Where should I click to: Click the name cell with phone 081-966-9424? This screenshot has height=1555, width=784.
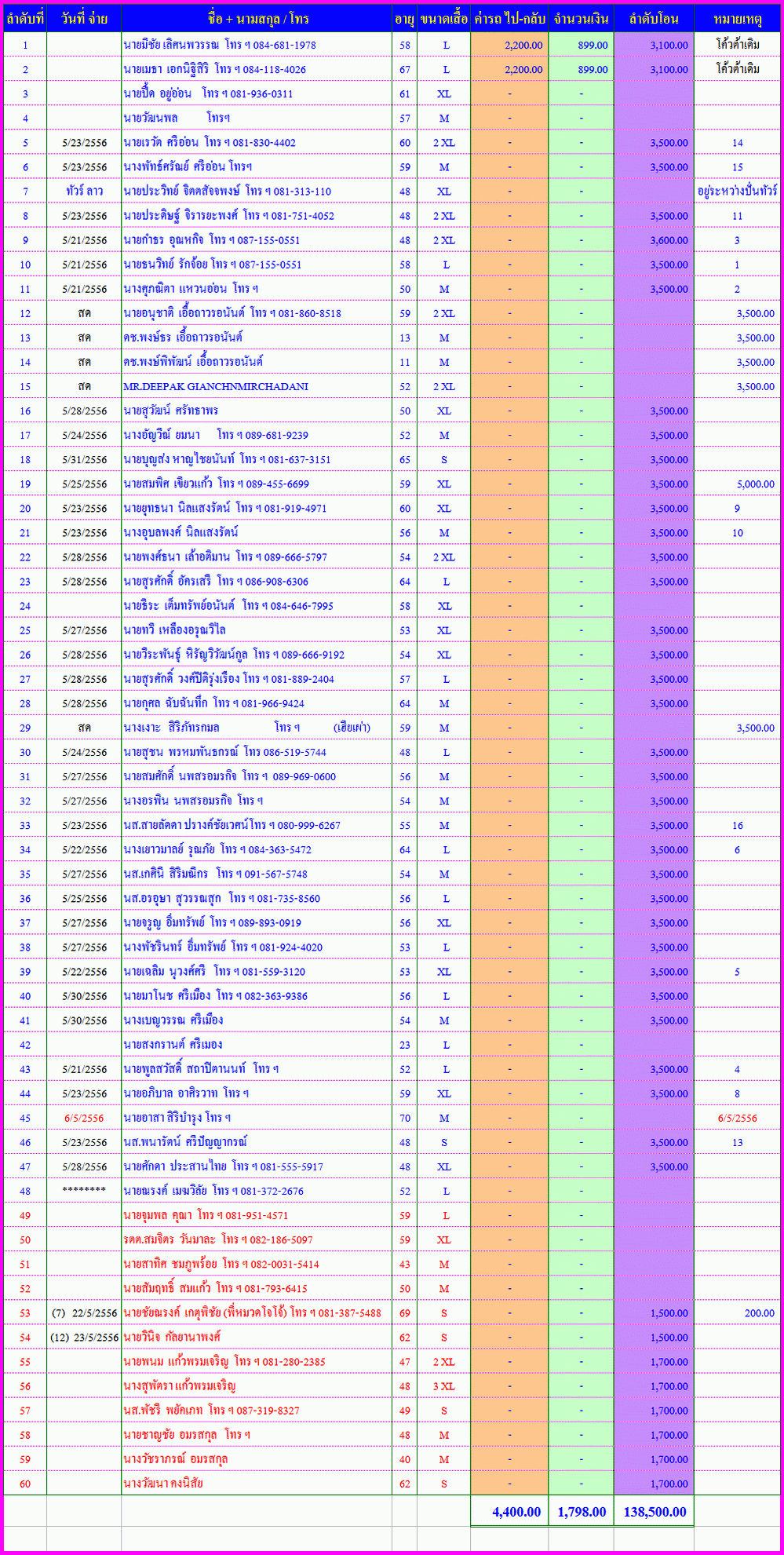click(257, 703)
